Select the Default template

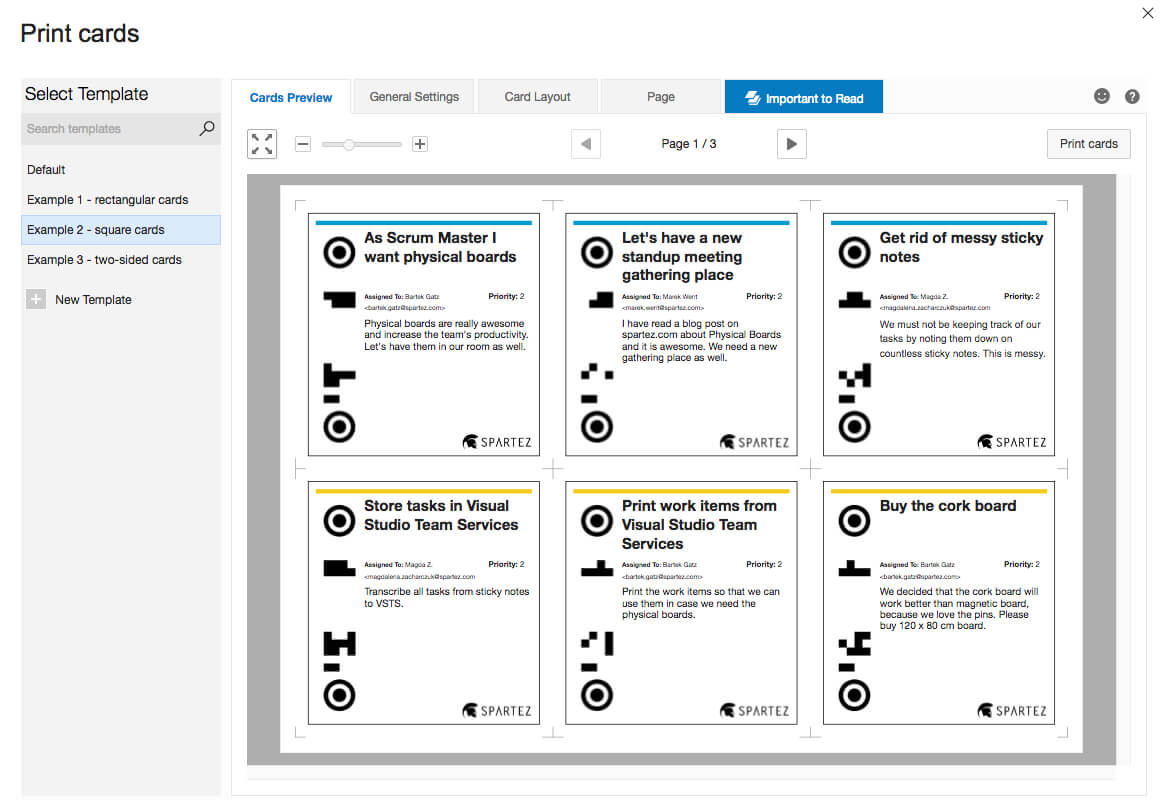[47, 170]
